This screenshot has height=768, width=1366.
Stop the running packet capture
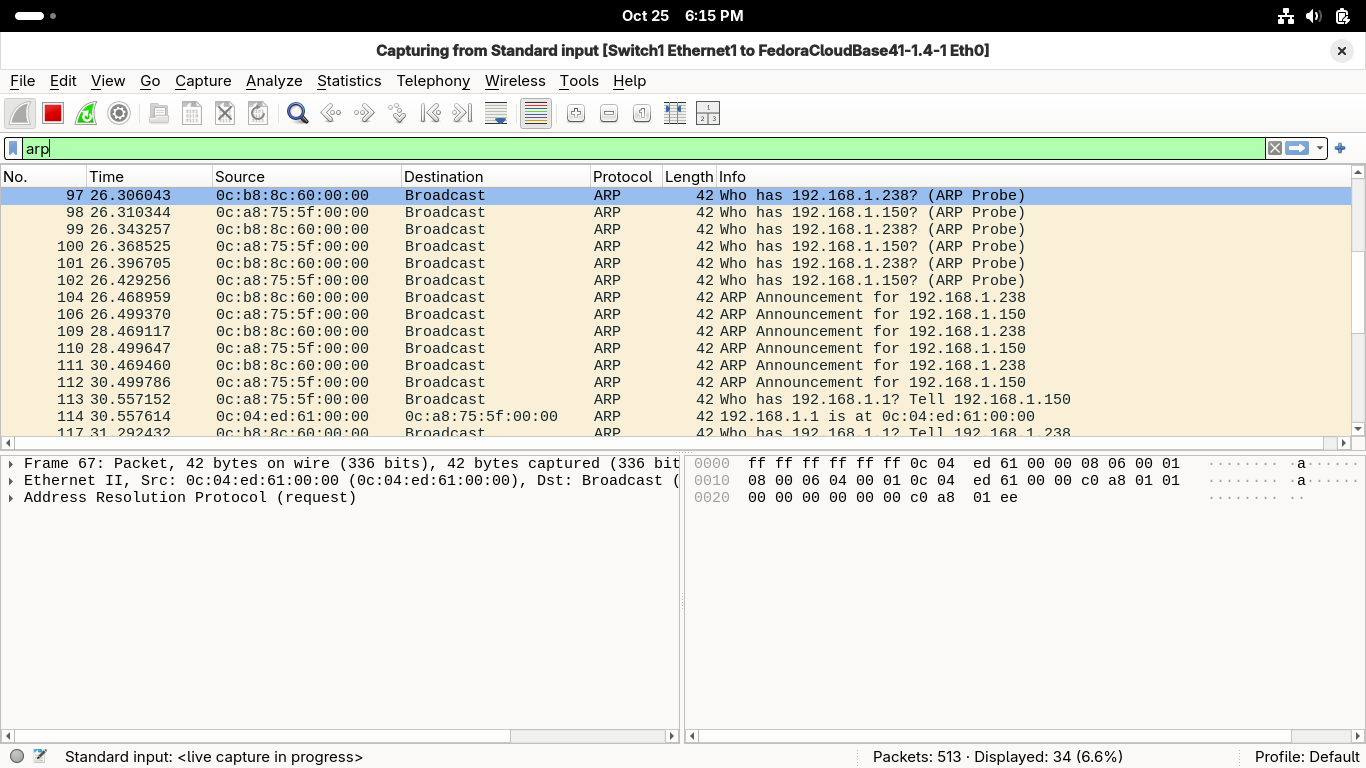pyautogui.click(x=53, y=114)
